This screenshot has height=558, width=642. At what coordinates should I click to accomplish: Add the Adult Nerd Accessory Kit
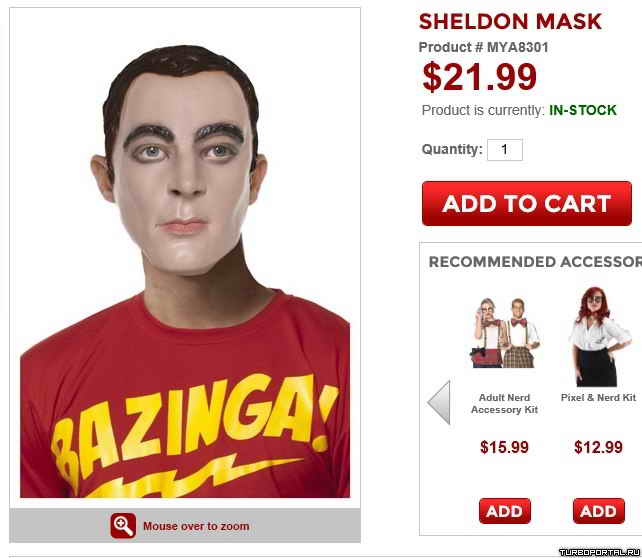coord(504,511)
